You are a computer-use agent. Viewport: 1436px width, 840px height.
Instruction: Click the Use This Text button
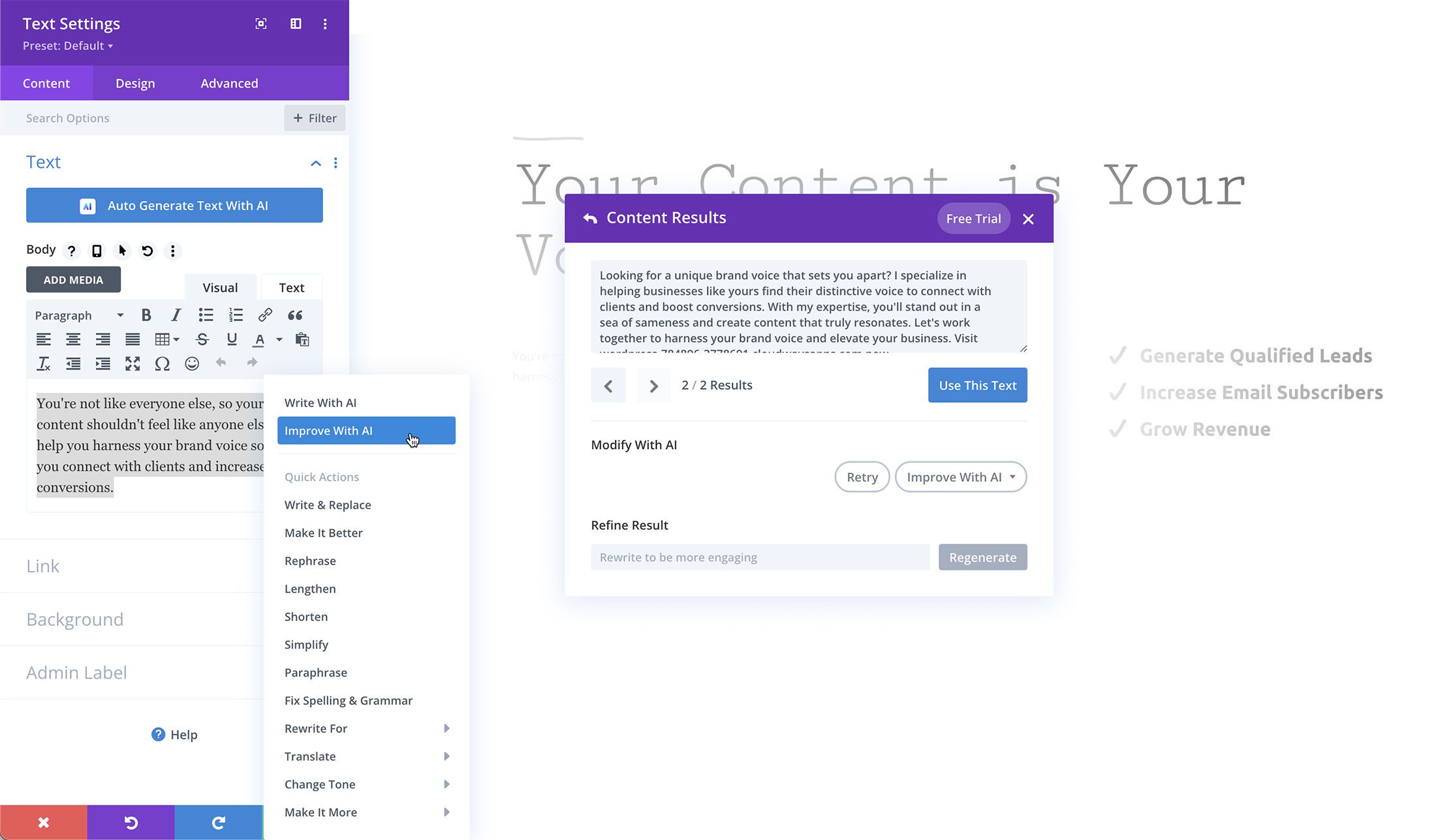977,385
